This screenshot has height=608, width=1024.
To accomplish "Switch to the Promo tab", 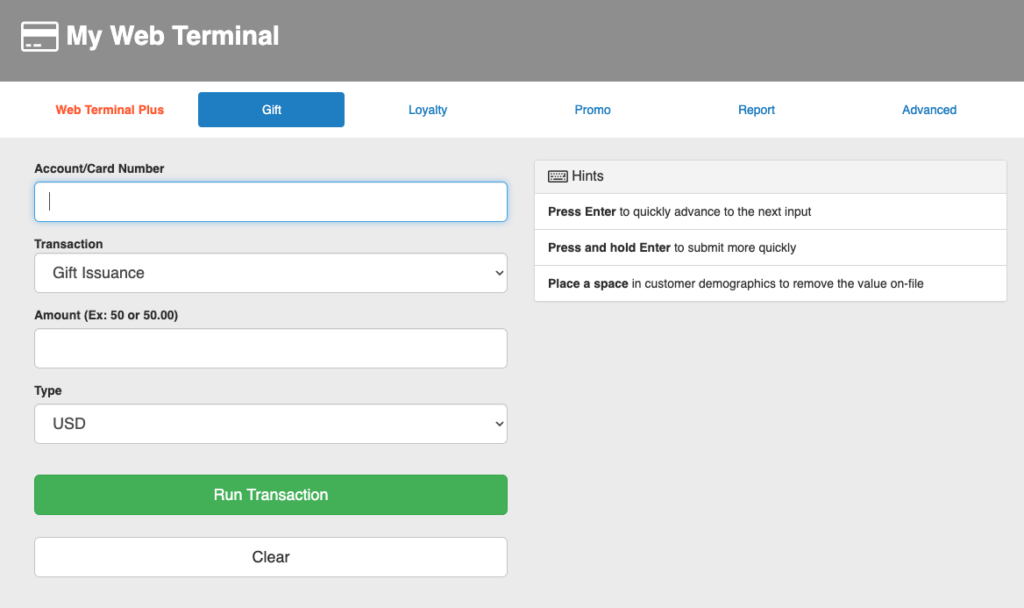I will (x=592, y=110).
